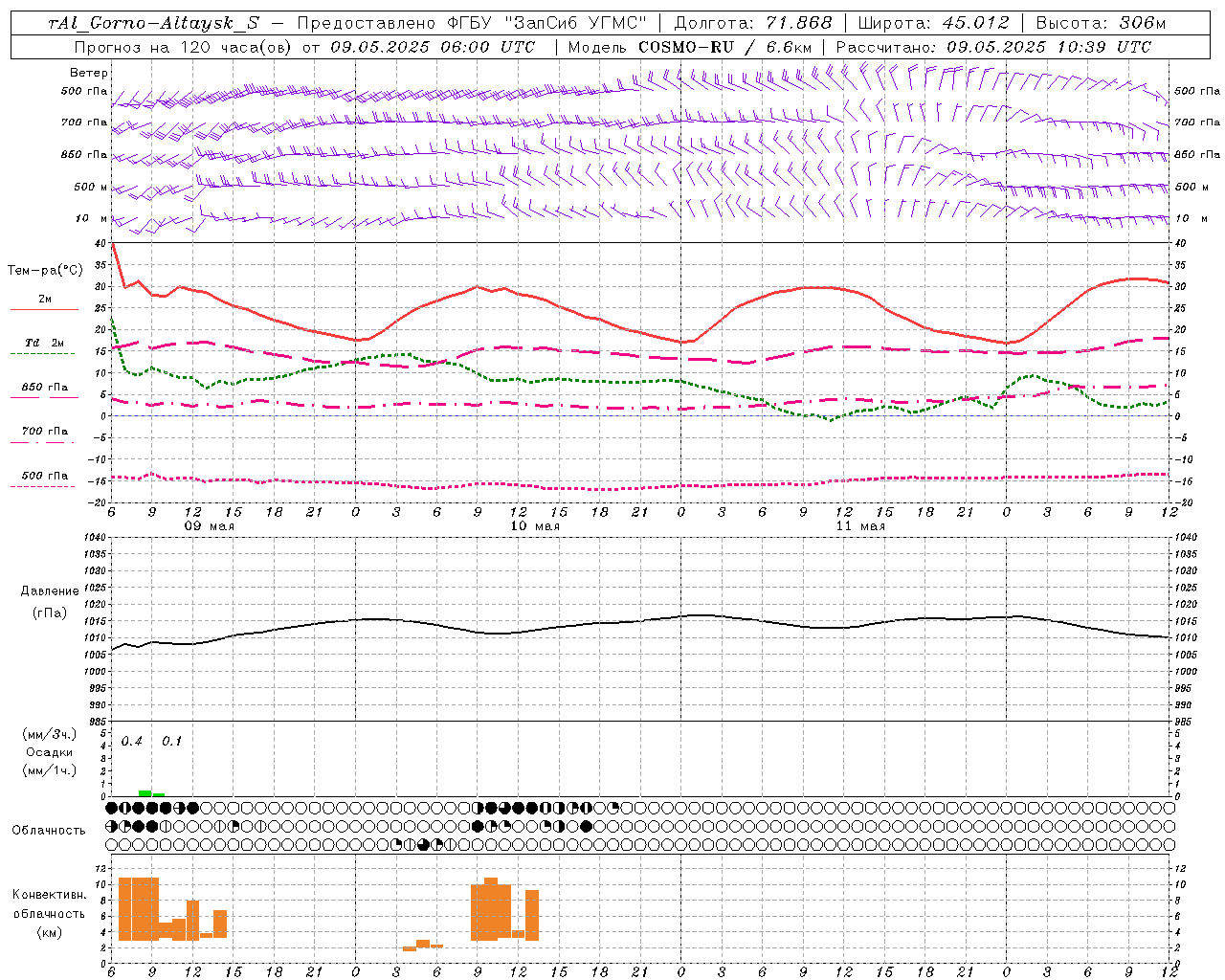Screen dimensions: 1225x980
Task: Click the (мм/1ч.) precipitation unit label
Action: 50,770
